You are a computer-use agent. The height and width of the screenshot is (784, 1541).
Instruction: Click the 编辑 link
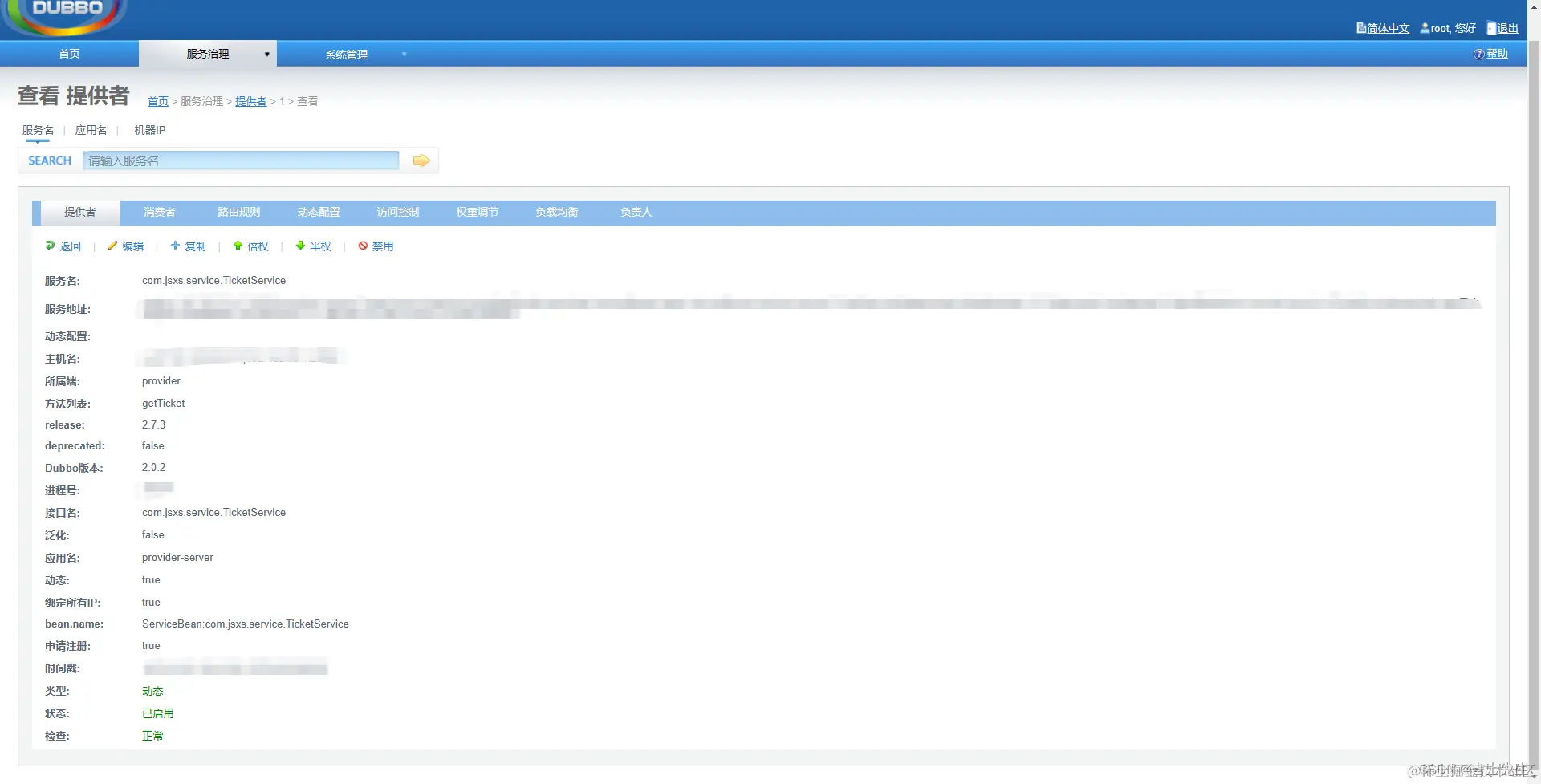tap(133, 246)
